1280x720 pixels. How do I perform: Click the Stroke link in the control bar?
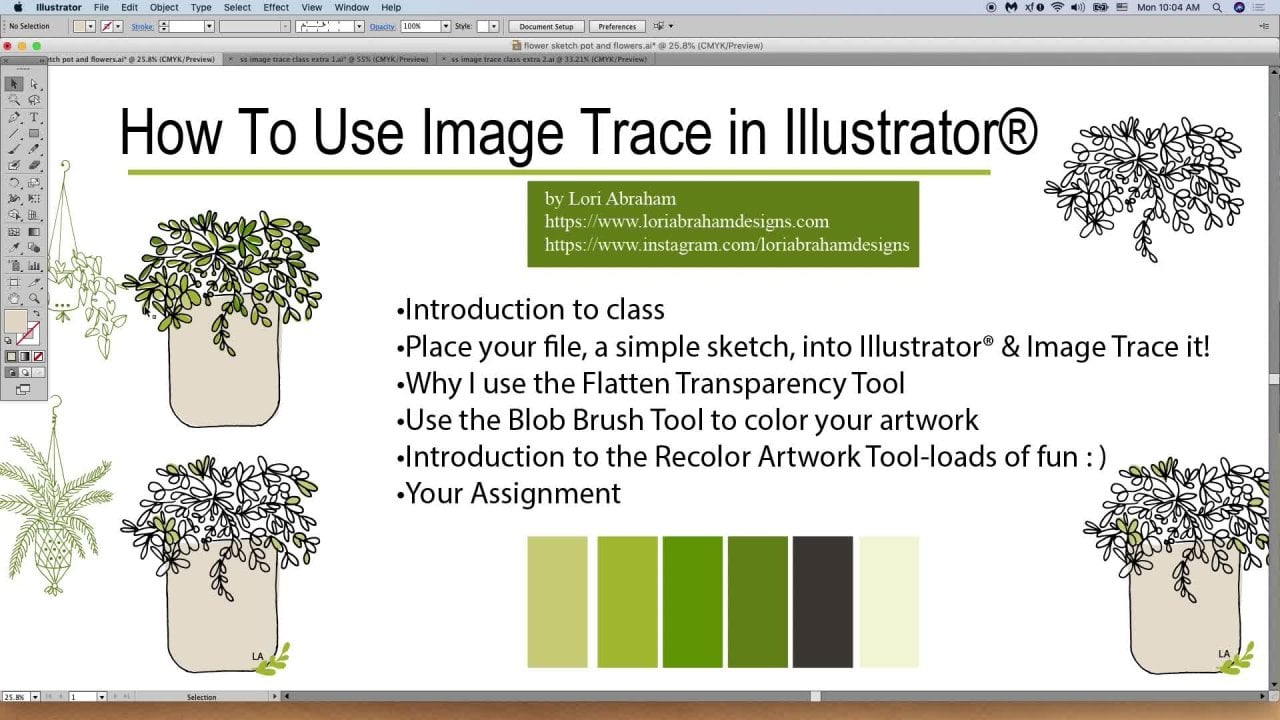143,26
